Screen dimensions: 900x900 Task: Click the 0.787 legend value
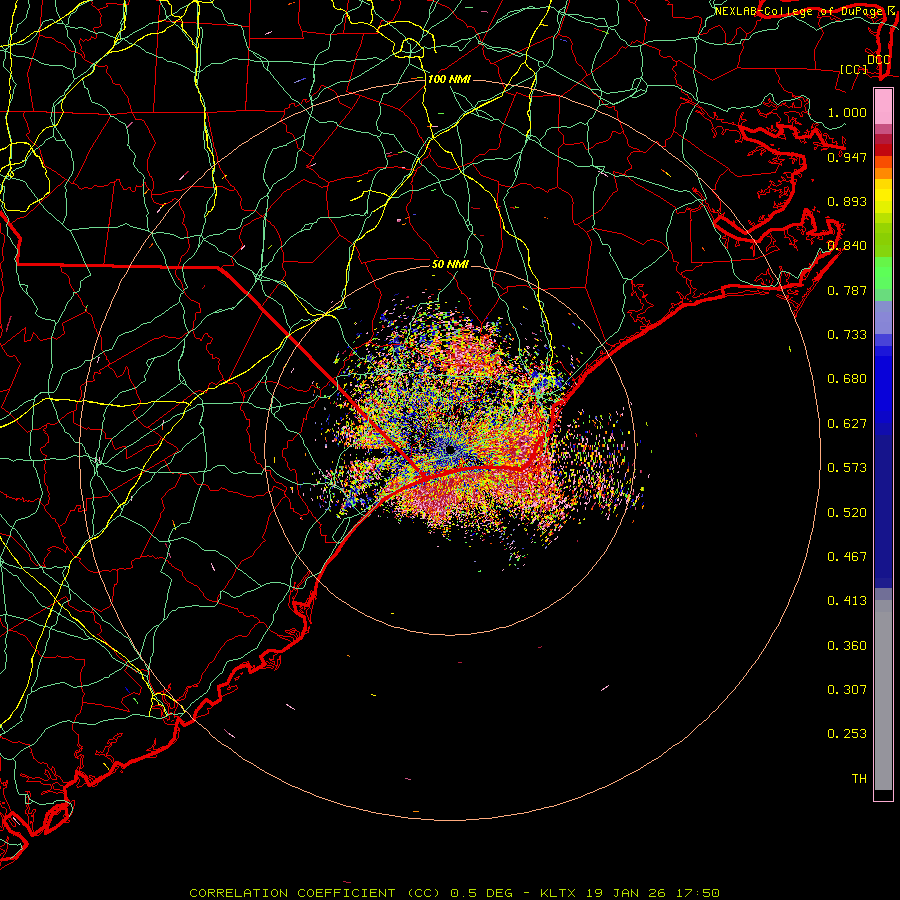[x=847, y=290]
